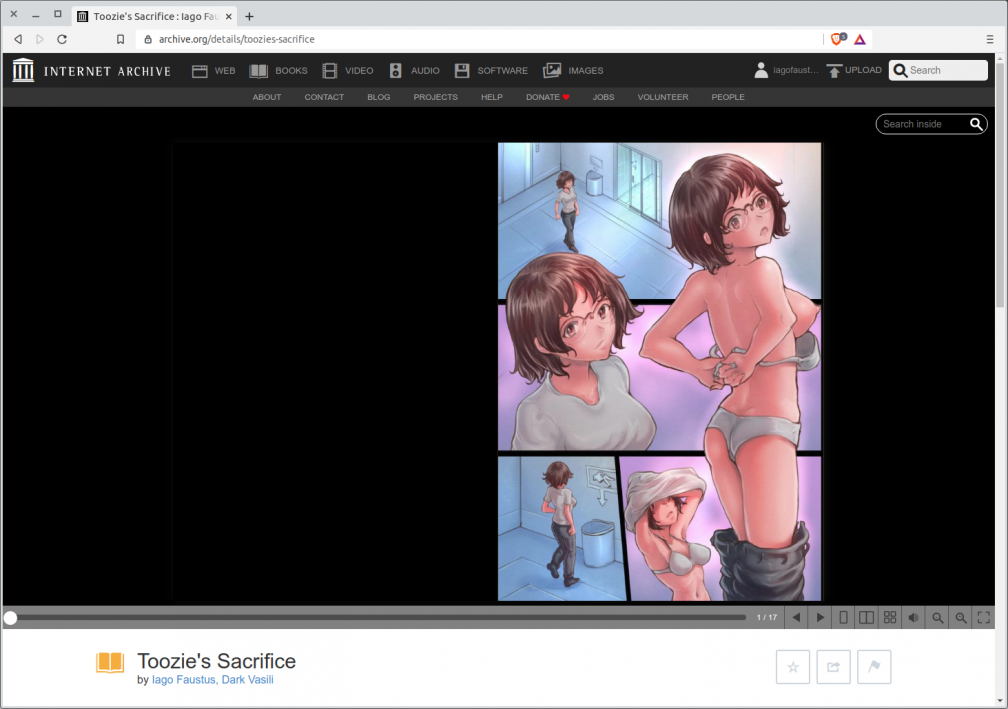Screen dimensions: 1008x709
Task: Open the browser hamburger menu
Action: 990,39
